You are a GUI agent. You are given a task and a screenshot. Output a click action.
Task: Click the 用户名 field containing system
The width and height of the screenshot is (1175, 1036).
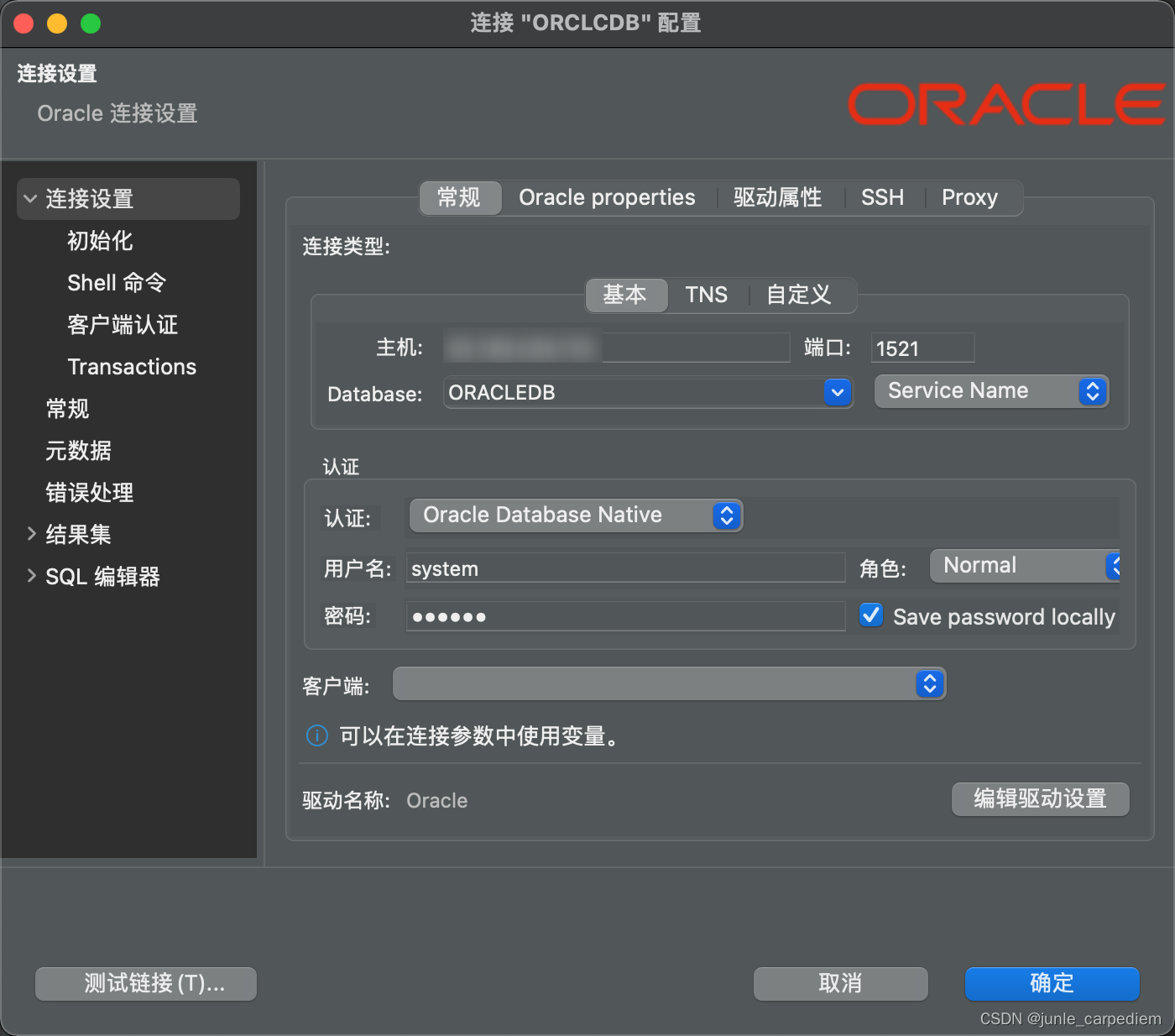tap(625, 568)
